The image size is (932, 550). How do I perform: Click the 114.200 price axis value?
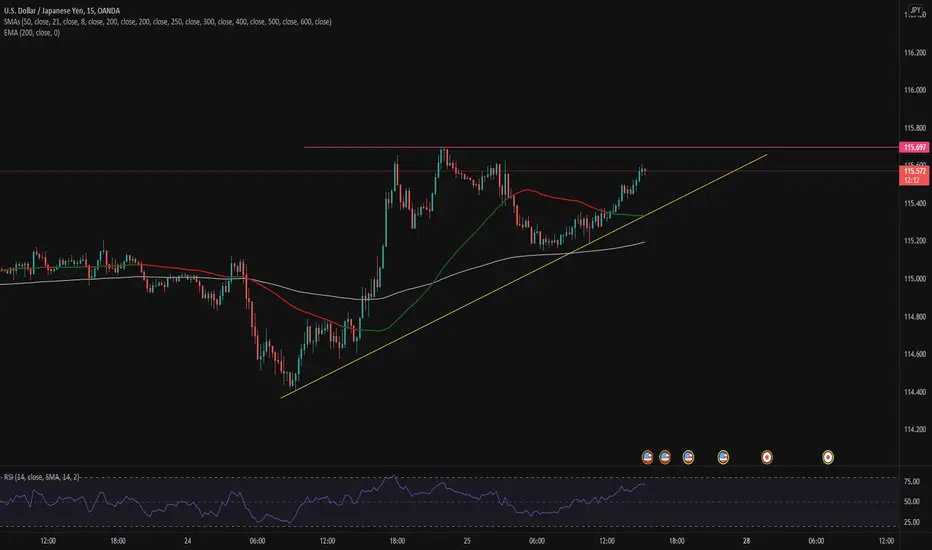(x=915, y=429)
